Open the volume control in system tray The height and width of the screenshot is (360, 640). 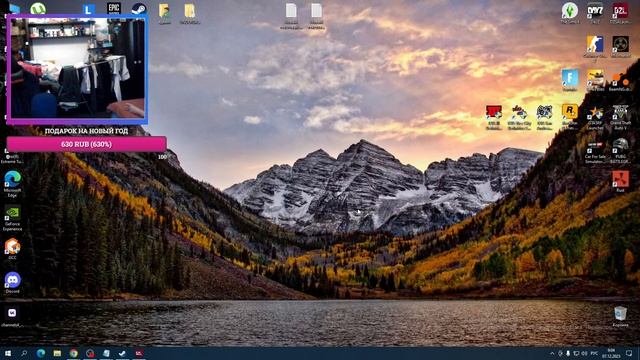pos(584,353)
